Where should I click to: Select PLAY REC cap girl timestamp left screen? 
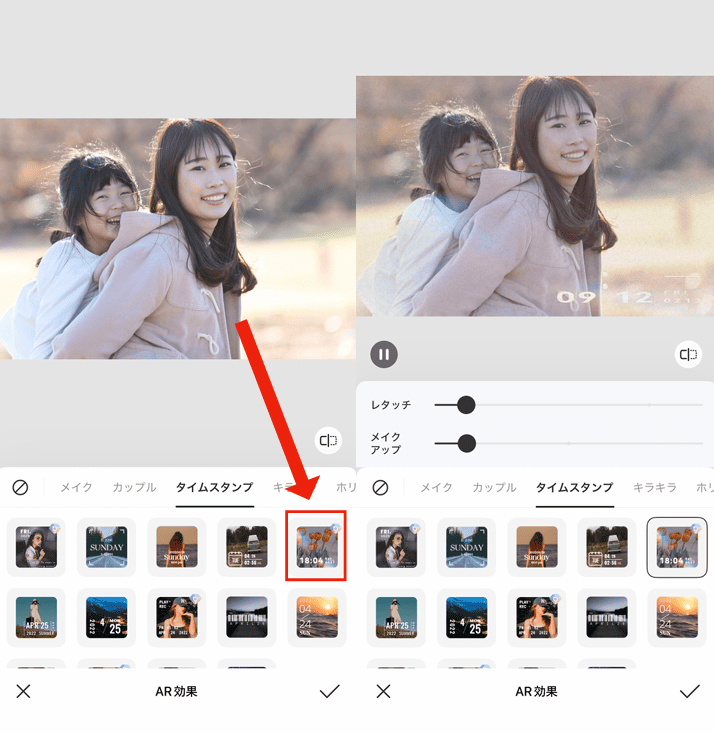click(177, 617)
